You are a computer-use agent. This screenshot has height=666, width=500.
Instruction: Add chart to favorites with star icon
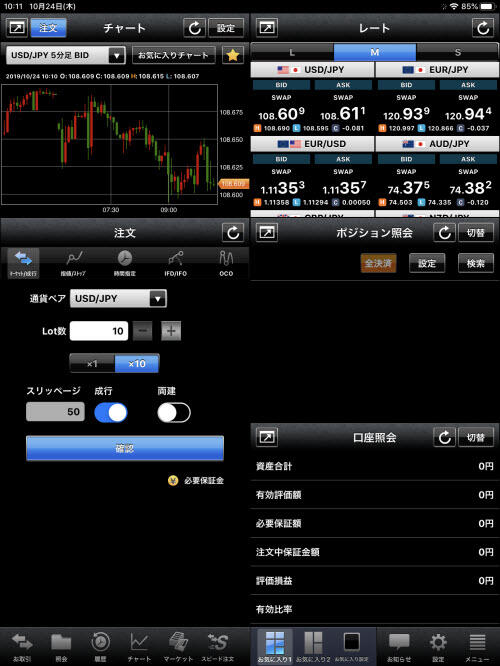tap(233, 55)
